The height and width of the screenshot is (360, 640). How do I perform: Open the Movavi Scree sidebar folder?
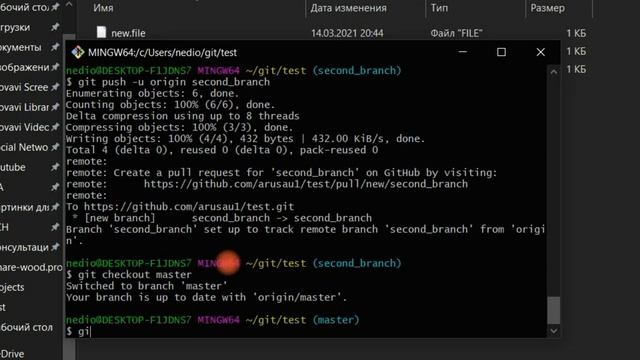click(24, 87)
